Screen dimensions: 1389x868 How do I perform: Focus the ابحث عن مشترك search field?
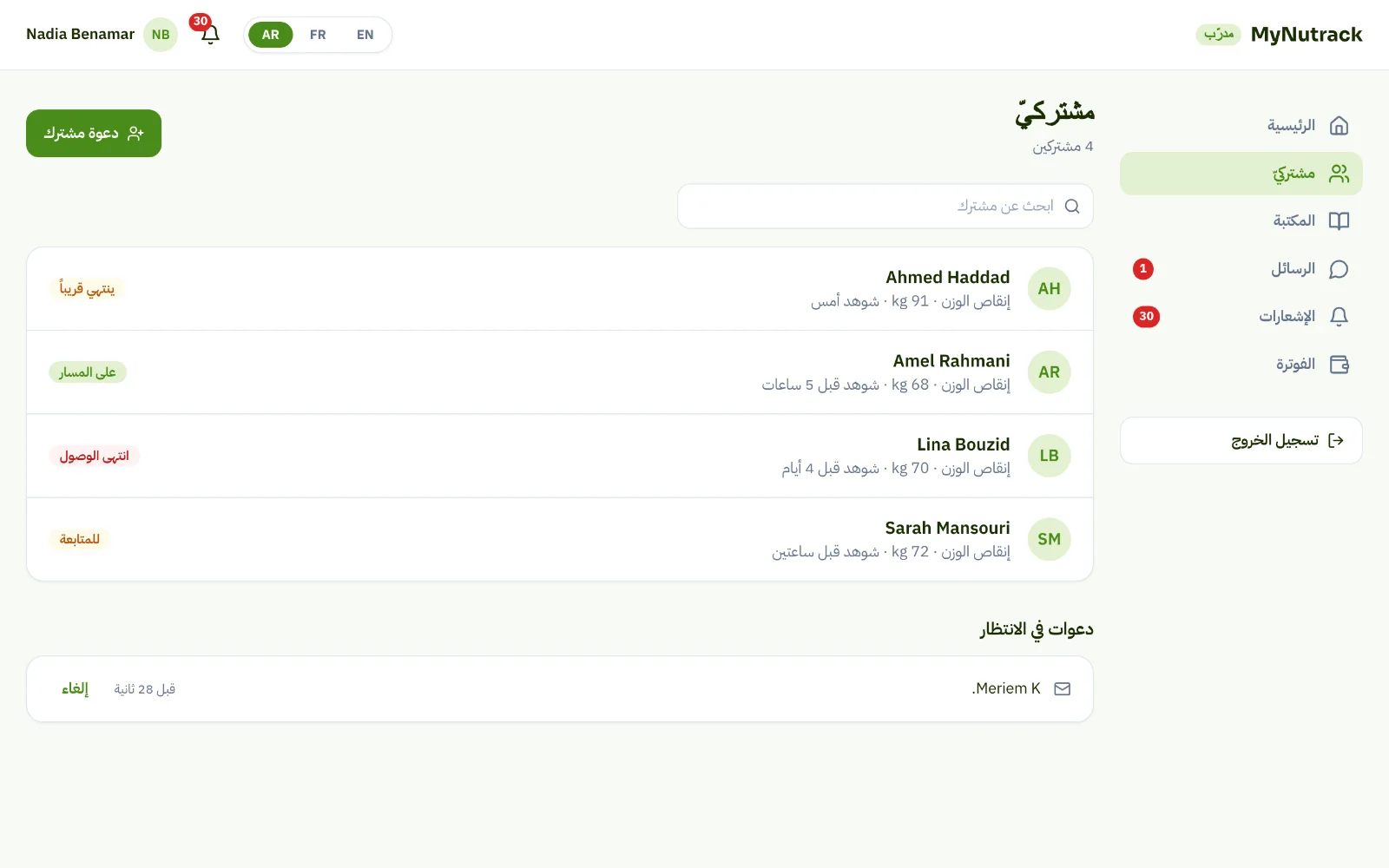coord(885,207)
